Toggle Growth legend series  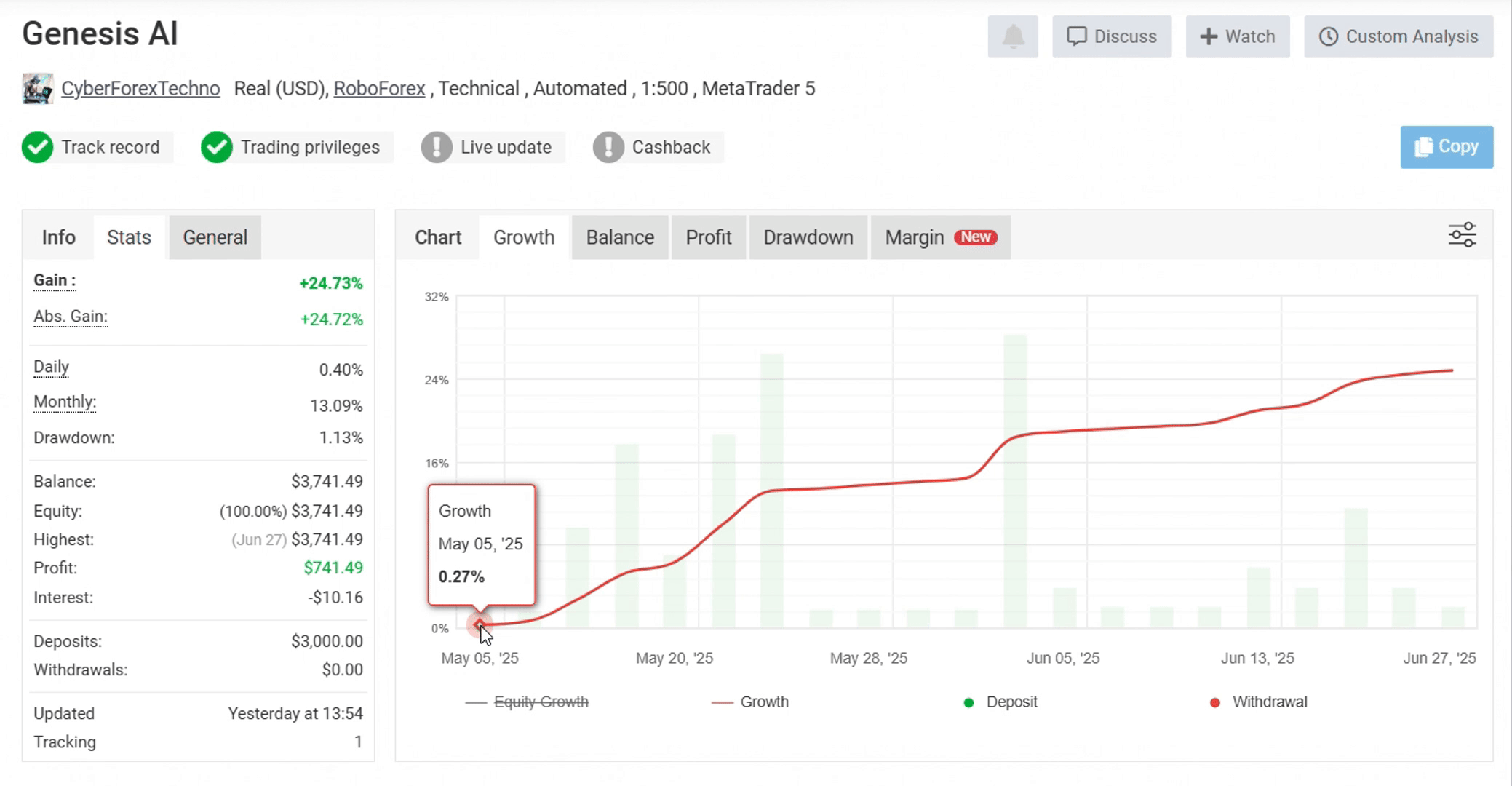point(750,702)
